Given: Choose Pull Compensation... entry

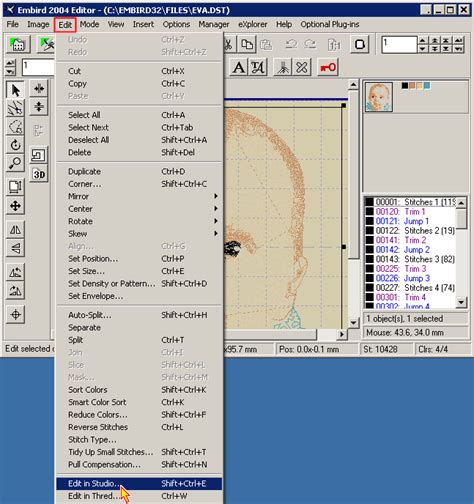Looking at the screenshot, I should pyautogui.click(x=139, y=464).
